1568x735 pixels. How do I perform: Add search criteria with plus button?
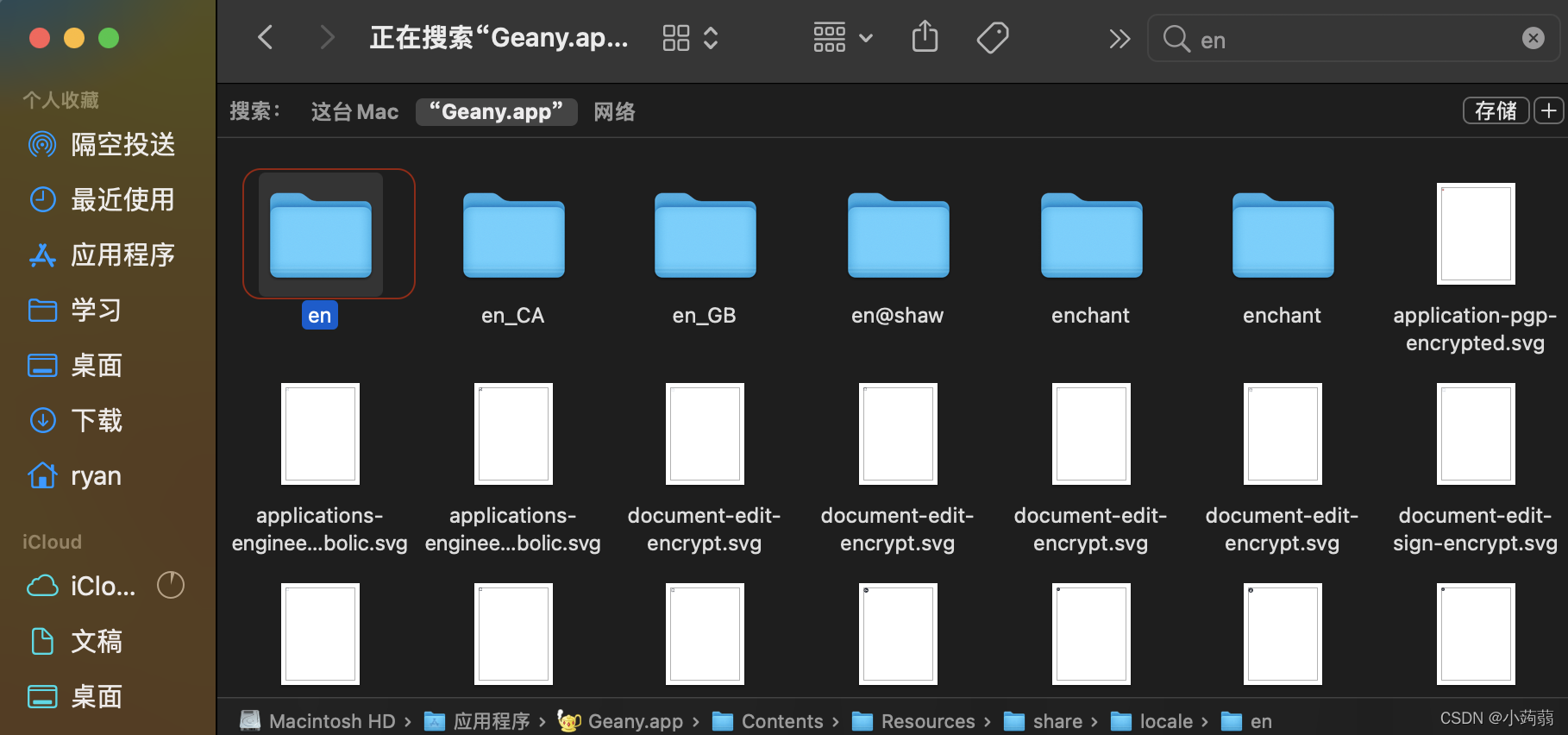tap(1549, 111)
